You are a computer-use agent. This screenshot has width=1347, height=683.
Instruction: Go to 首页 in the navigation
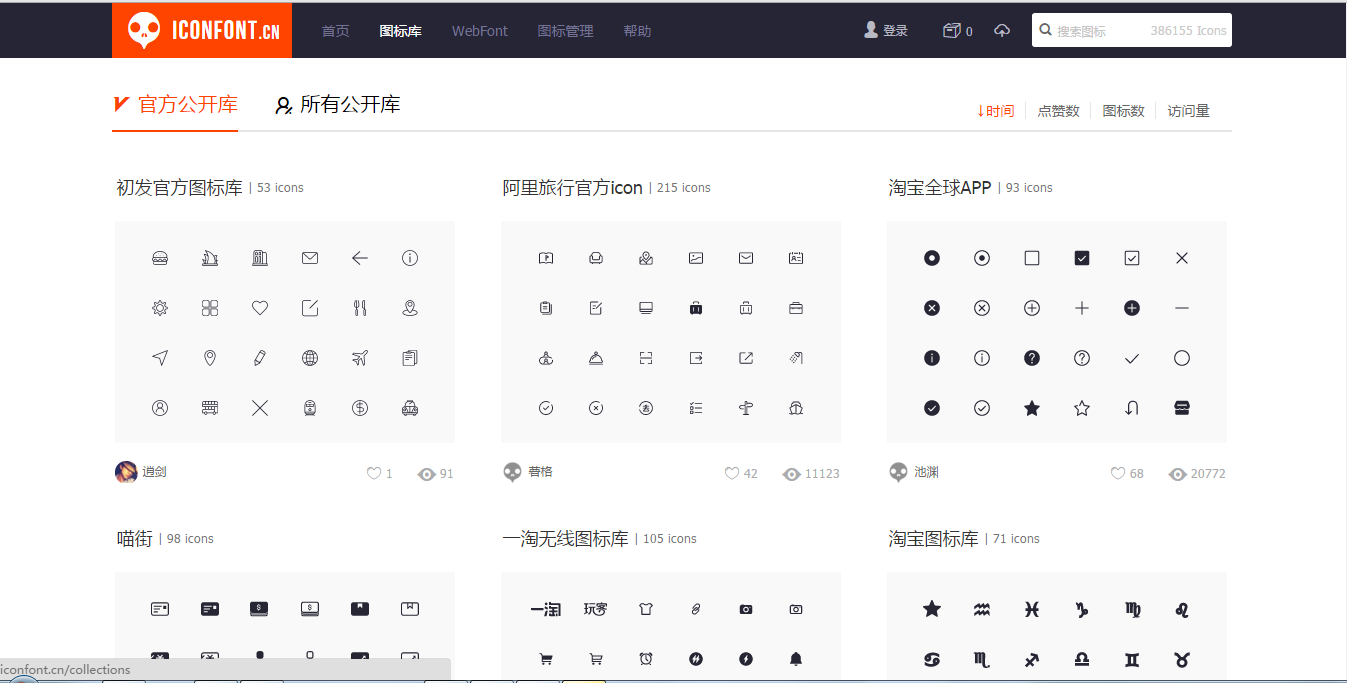pyautogui.click(x=335, y=31)
